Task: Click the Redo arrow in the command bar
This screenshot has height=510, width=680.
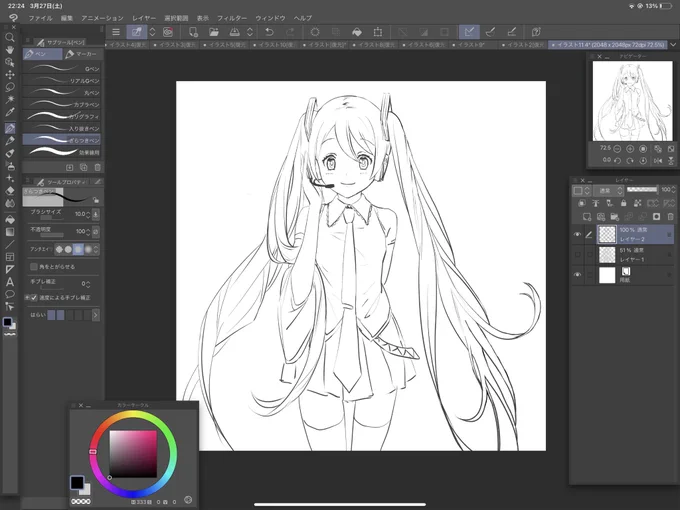Action: 290,32
